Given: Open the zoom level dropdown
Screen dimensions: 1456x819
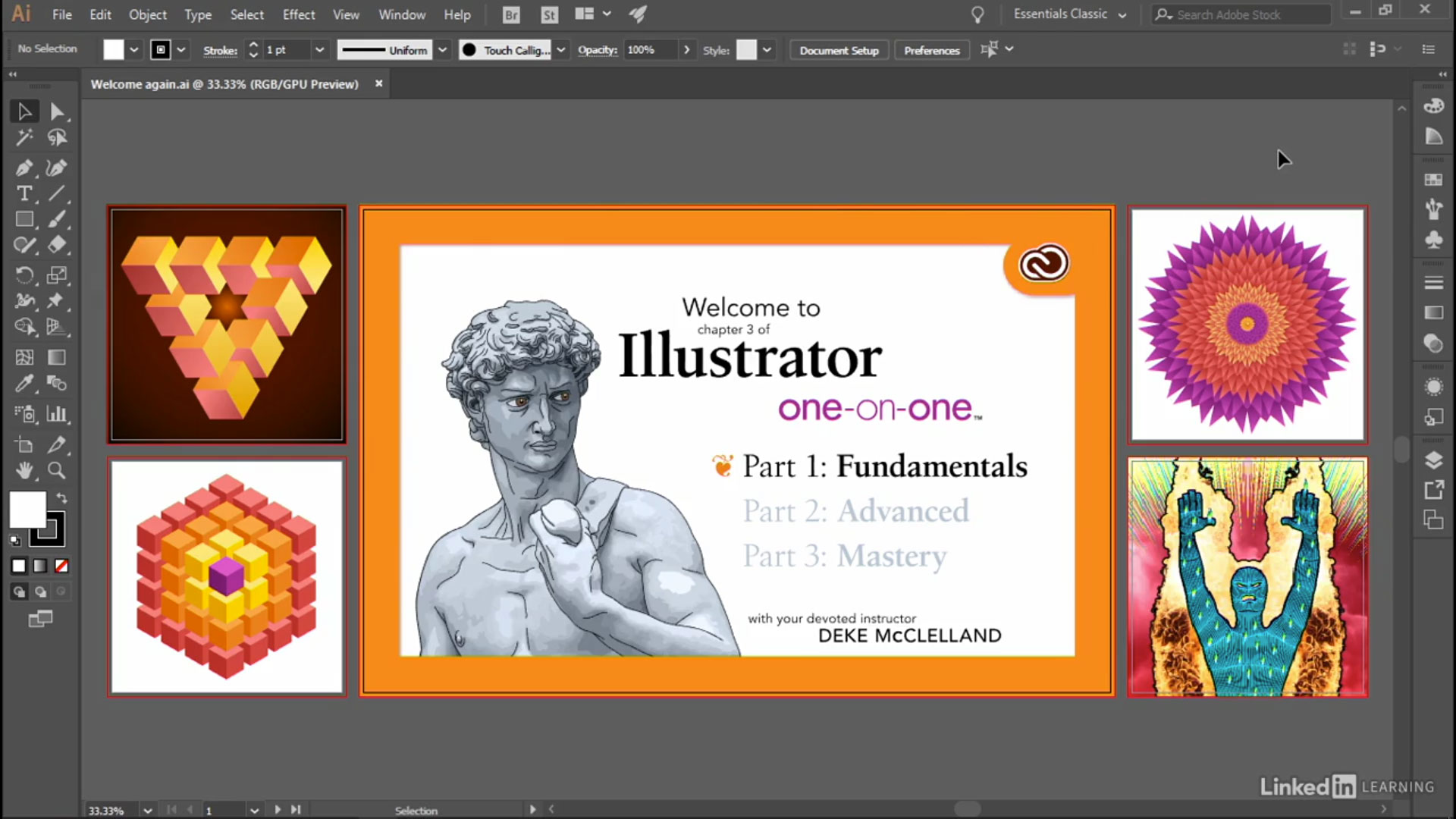Looking at the screenshot, I should [148, 810].
